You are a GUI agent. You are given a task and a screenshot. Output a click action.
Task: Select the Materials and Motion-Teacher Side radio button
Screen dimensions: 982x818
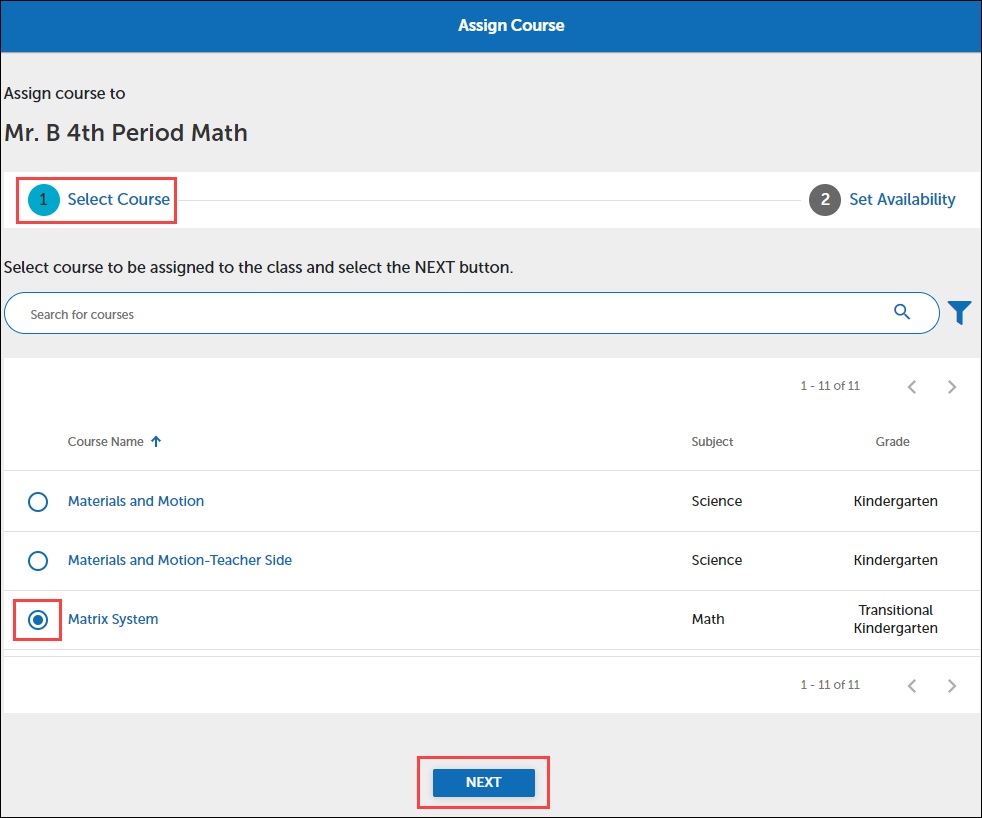38,560
